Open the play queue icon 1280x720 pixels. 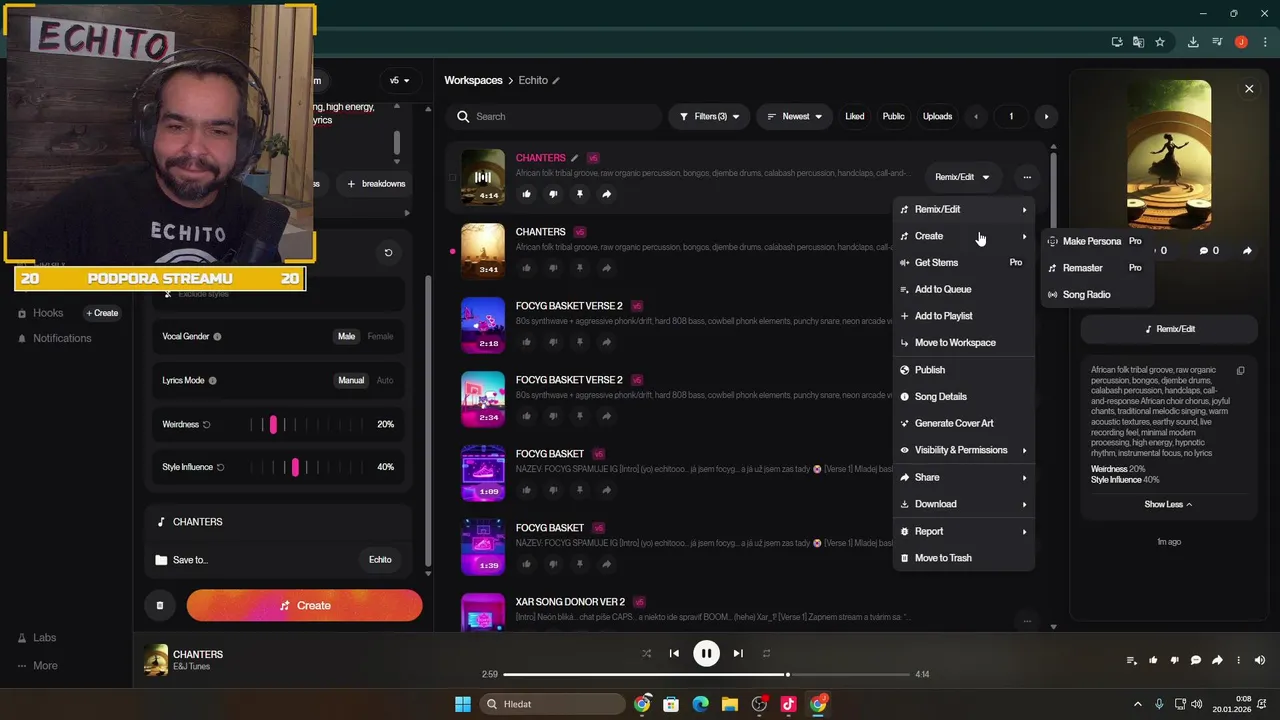tap(1132, 660)
